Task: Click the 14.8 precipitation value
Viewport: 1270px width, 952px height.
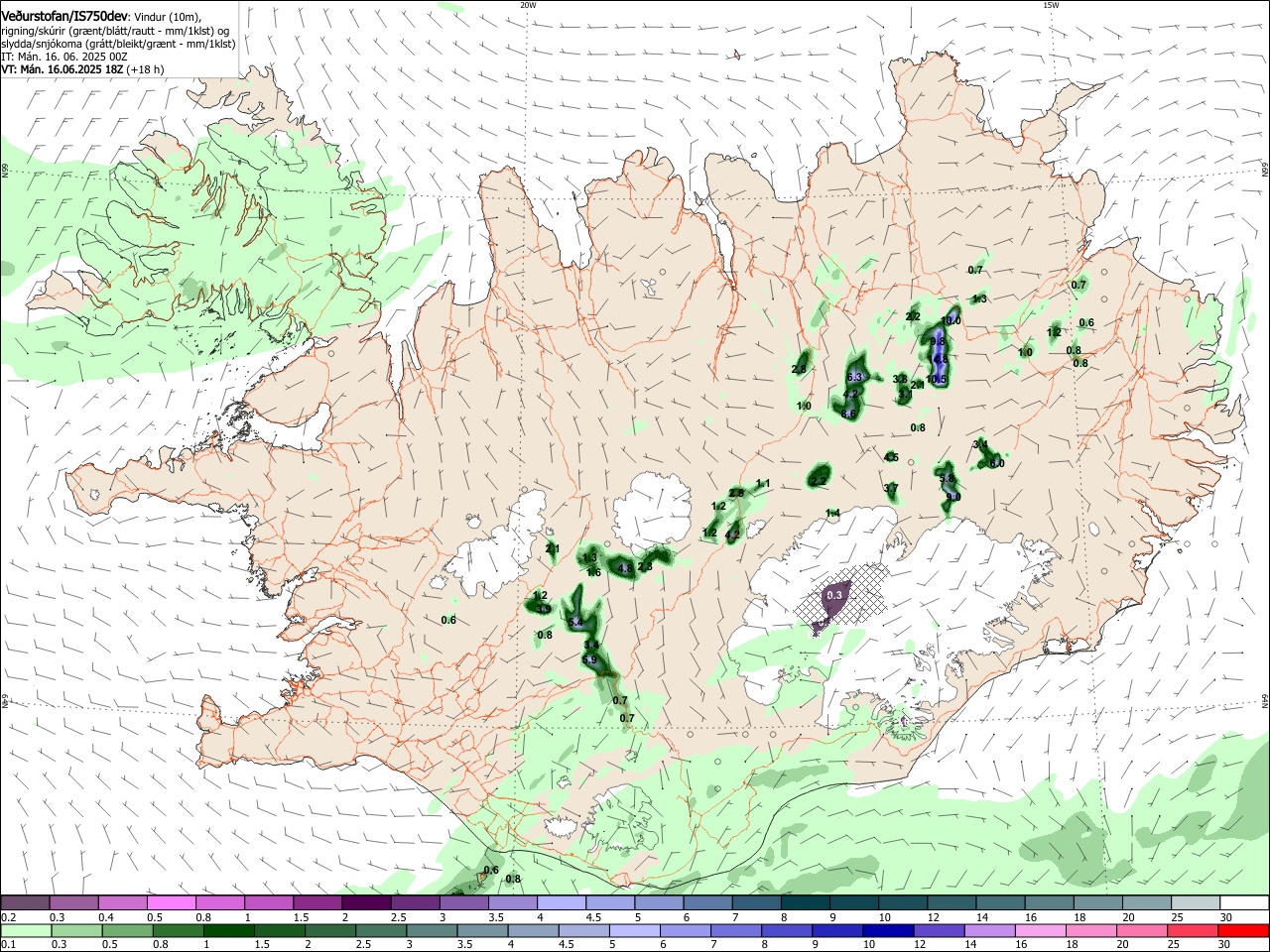Action: pos(939,359)
